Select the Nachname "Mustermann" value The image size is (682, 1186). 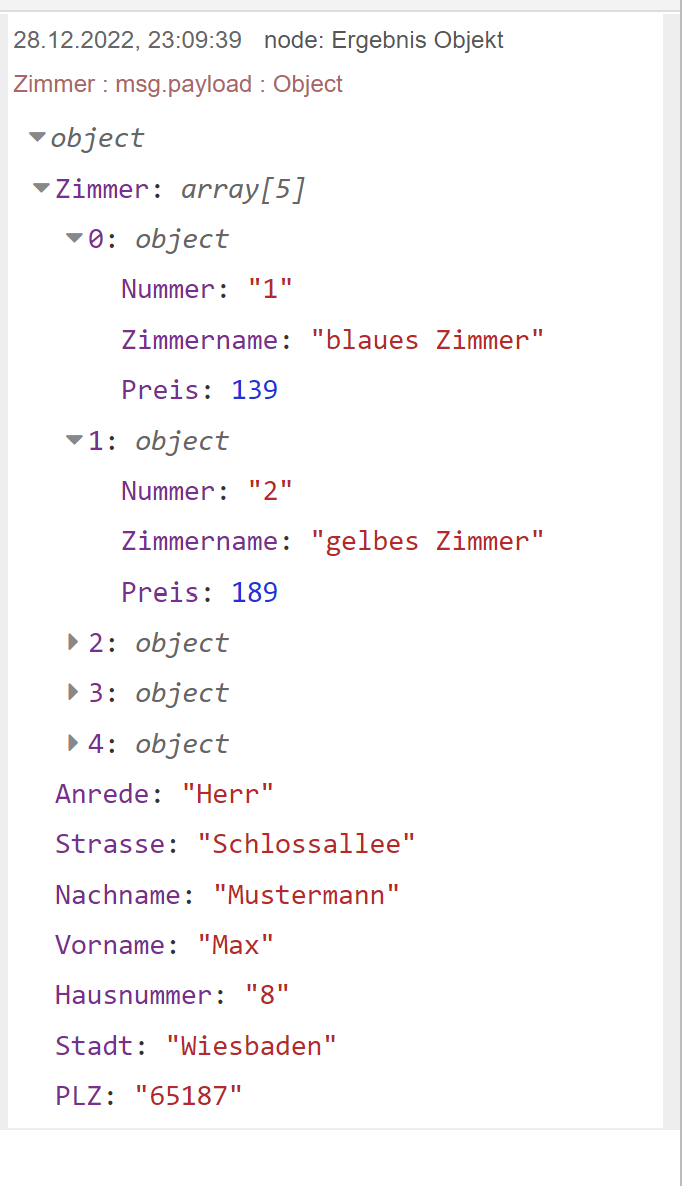click(x=306, y=895)
